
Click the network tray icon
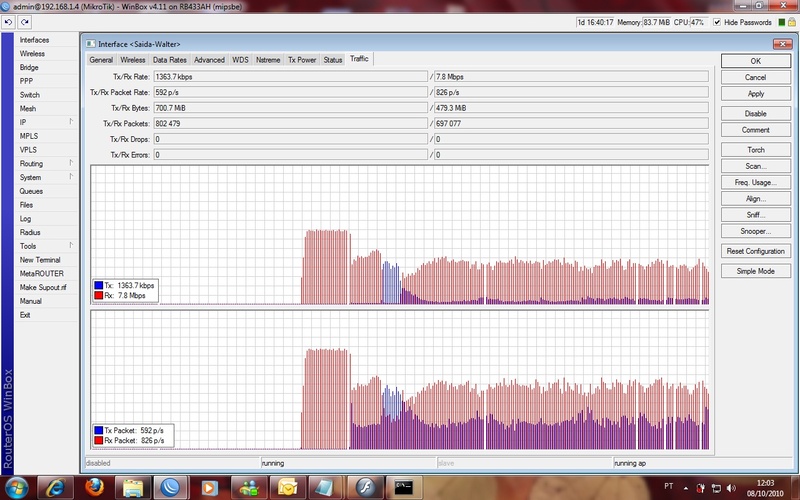pos(716,488)
